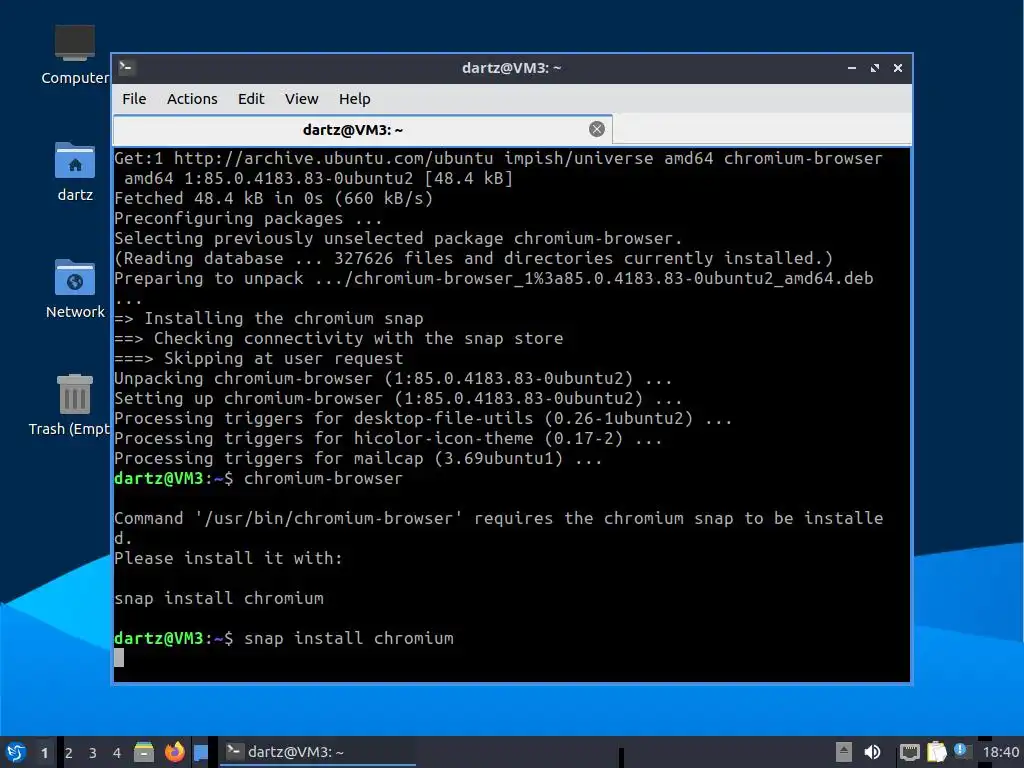Click the 'Processing triggers for mailcap' line
1024x768 pixels.
358,458
